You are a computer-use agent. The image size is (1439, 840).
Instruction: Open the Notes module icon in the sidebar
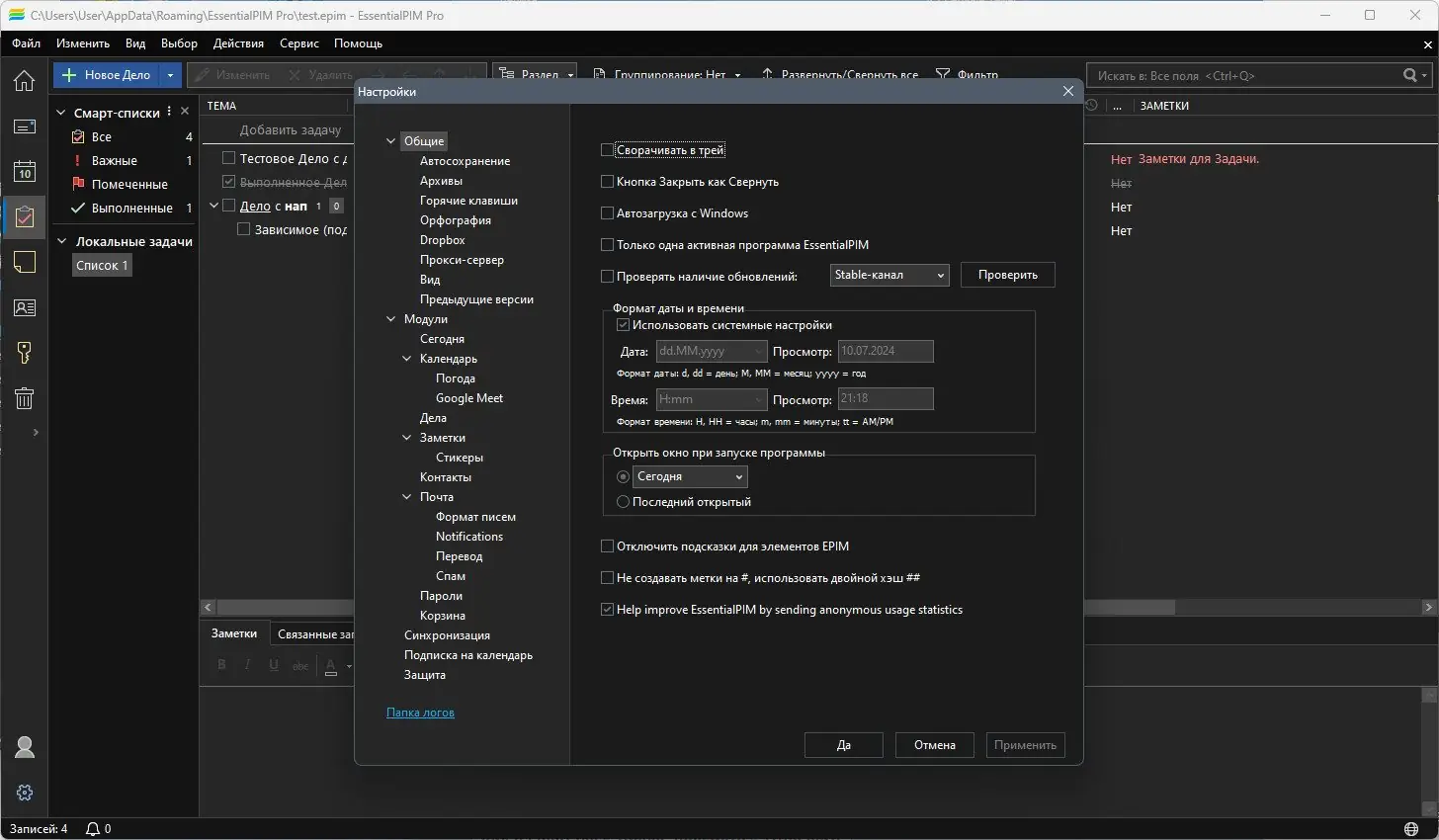24,262
